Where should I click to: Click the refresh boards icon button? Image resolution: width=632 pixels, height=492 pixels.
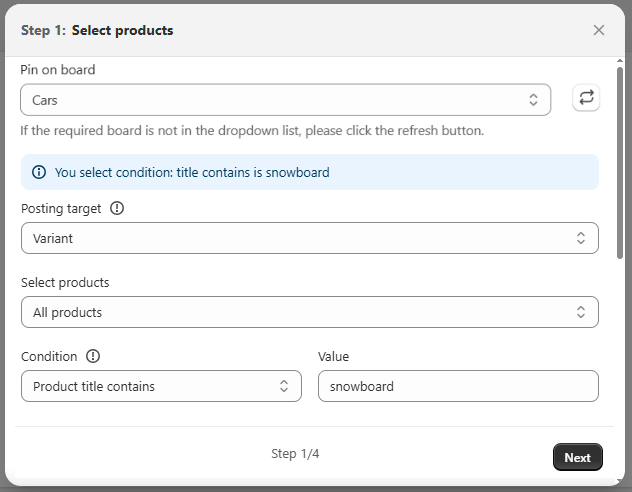click(x=586, y=98)
